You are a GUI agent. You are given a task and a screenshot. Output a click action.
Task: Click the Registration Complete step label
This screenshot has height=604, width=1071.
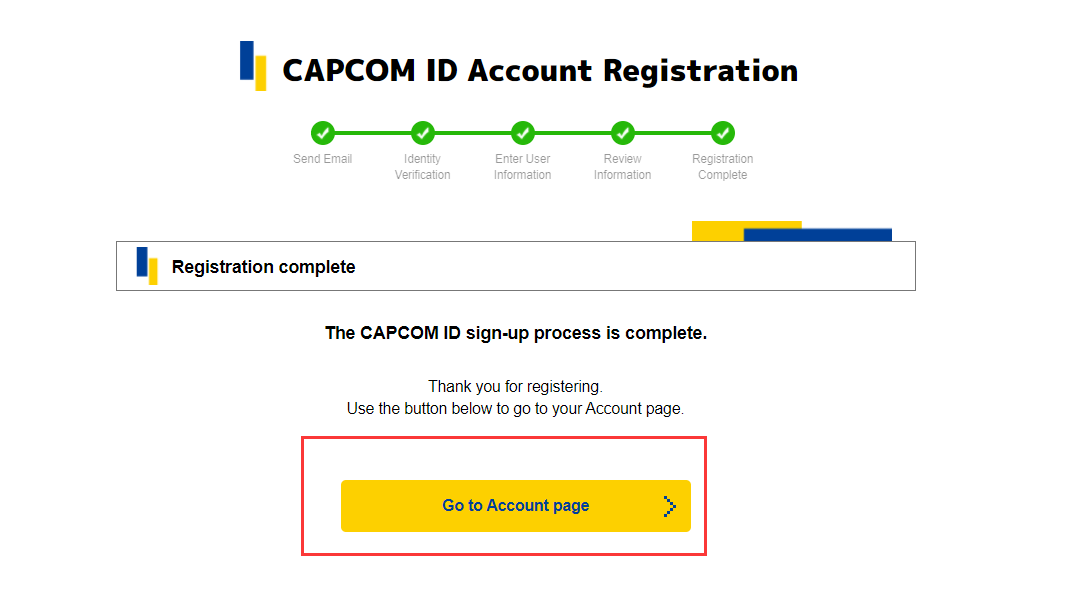[723, 167]
